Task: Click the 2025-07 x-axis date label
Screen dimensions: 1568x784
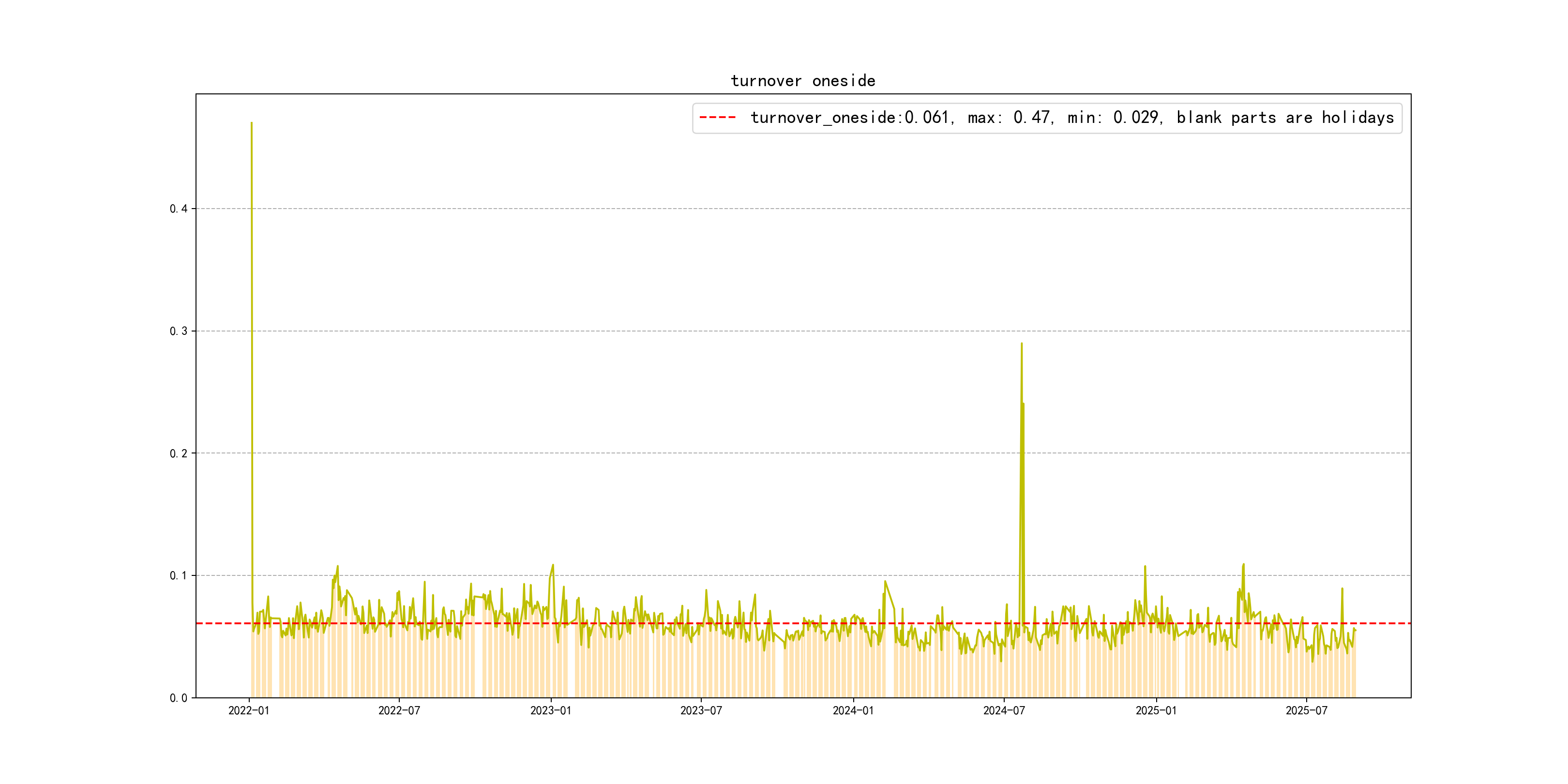Action: click(1306, 711)
